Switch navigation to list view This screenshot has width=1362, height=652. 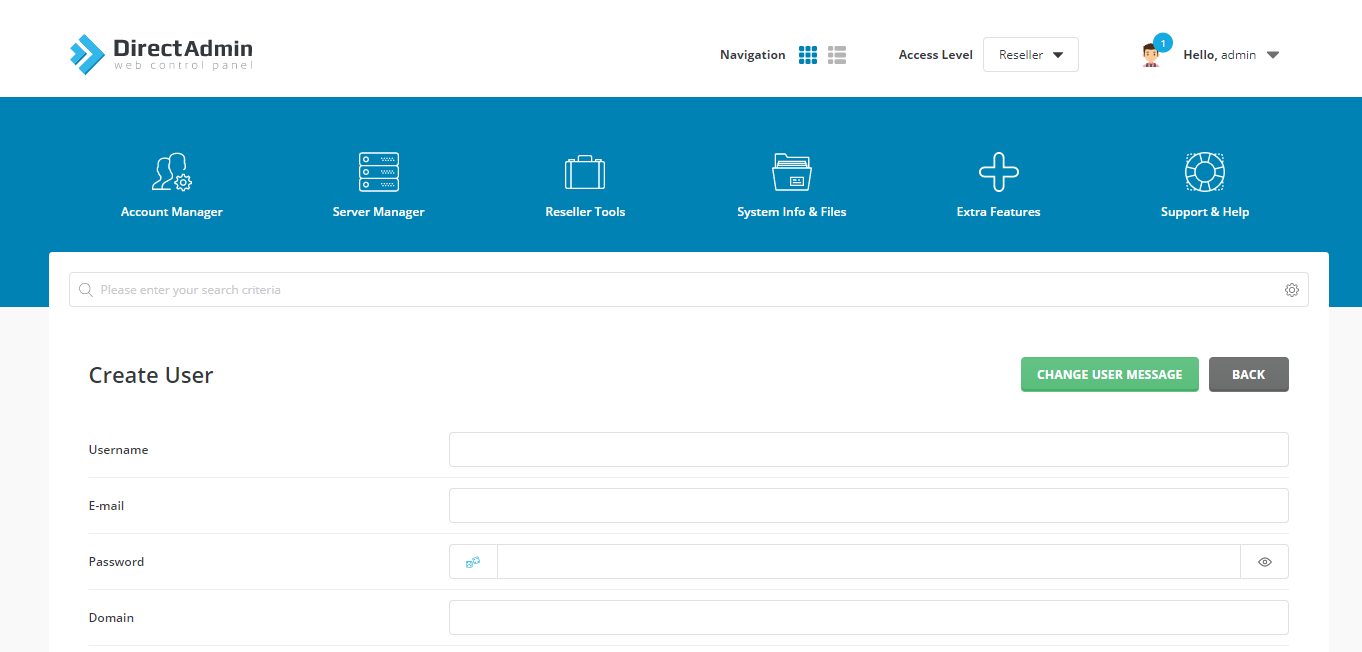coord(837,55)
